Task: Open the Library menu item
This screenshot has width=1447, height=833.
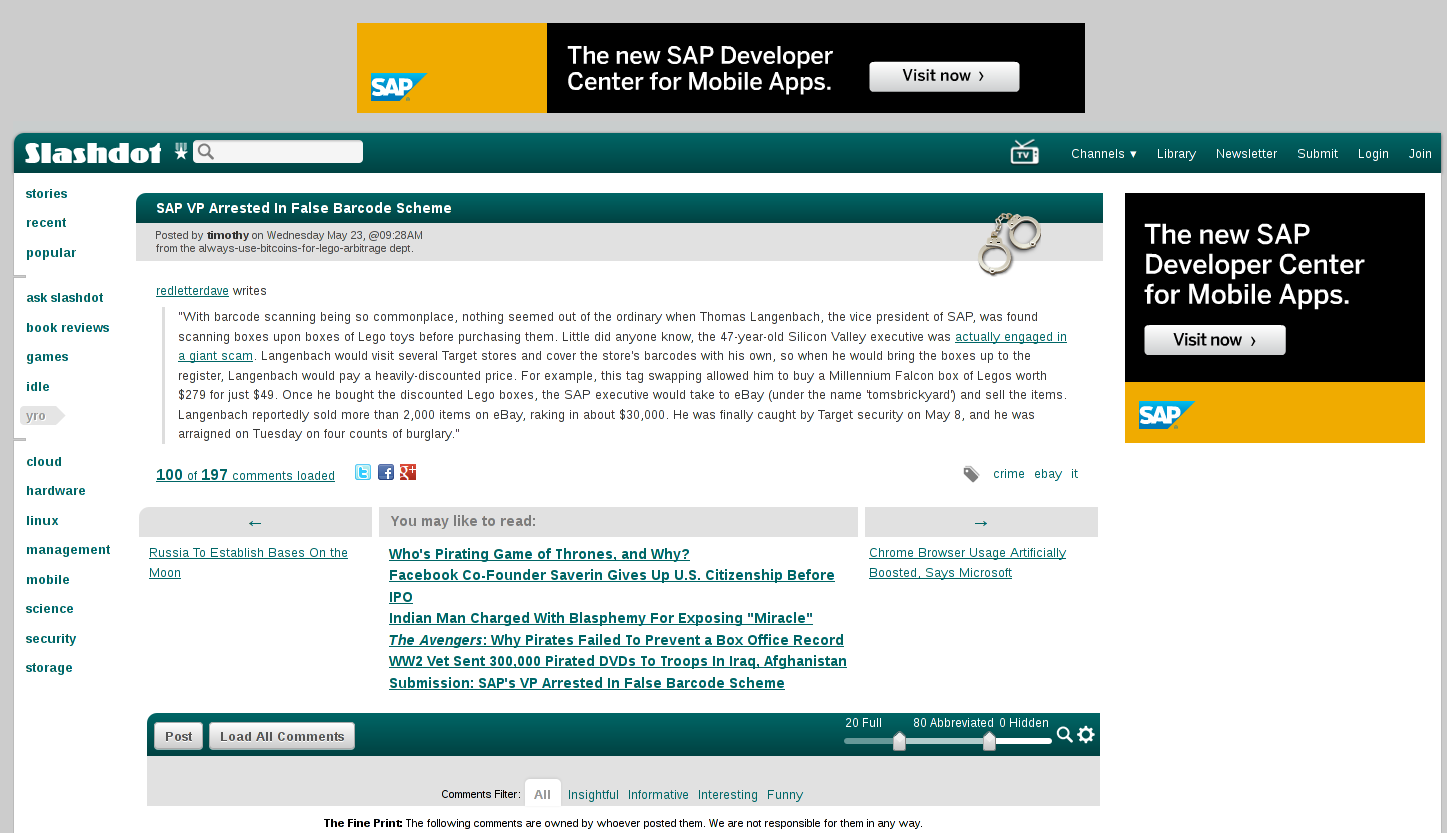Action: click(x=1176, y=154)
